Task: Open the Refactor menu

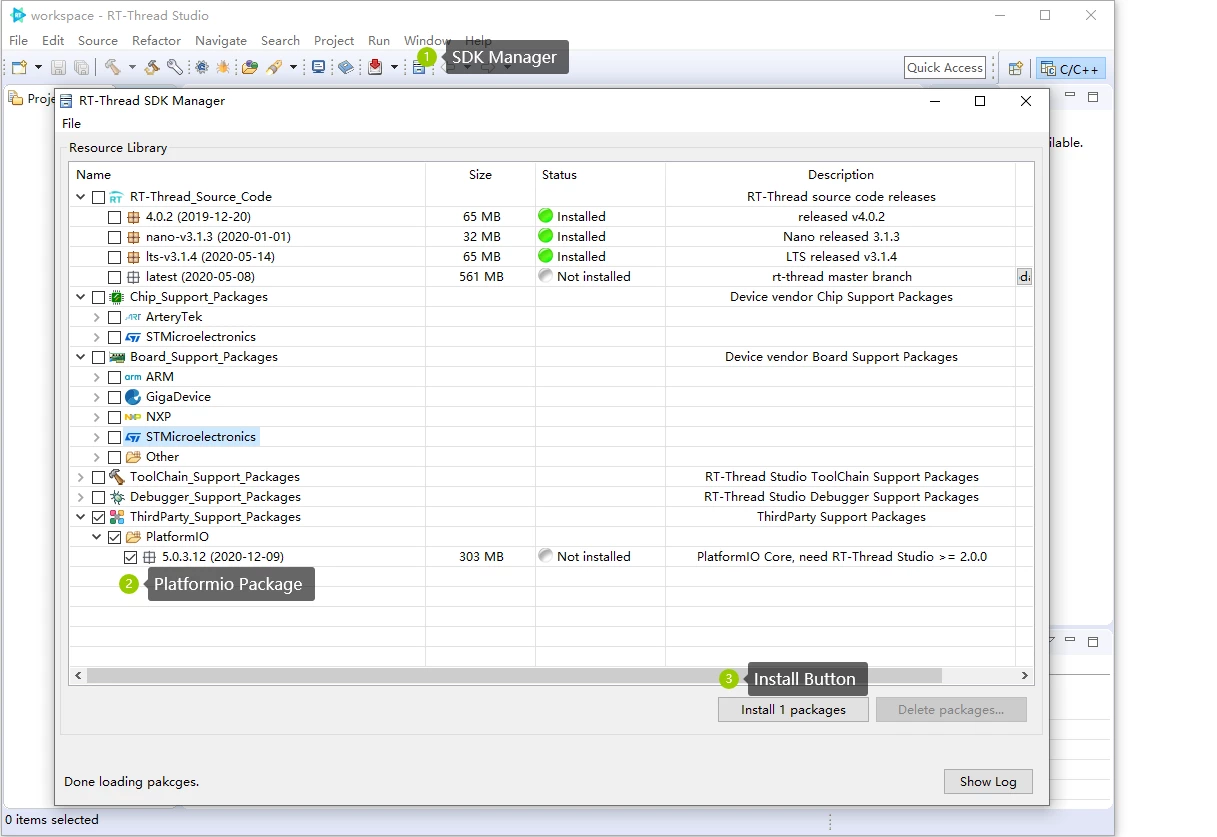Action: [x=157, y=41]
